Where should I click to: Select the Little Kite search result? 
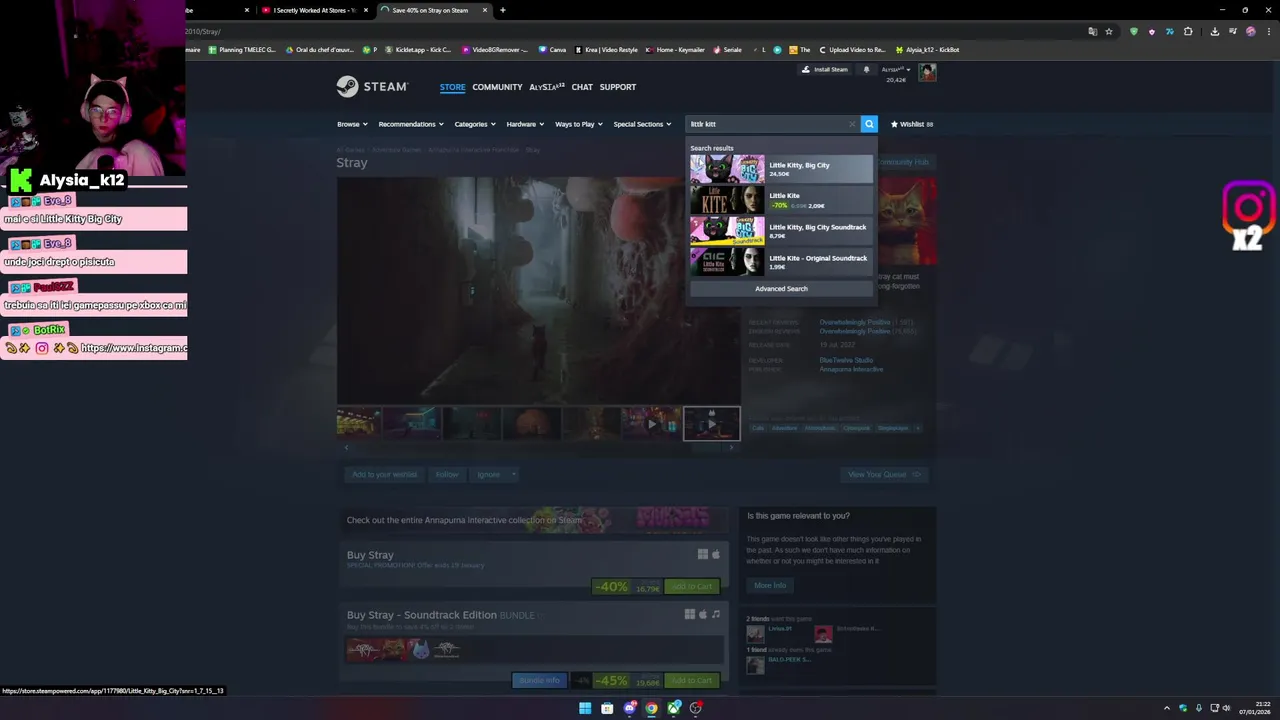[781, 200]
